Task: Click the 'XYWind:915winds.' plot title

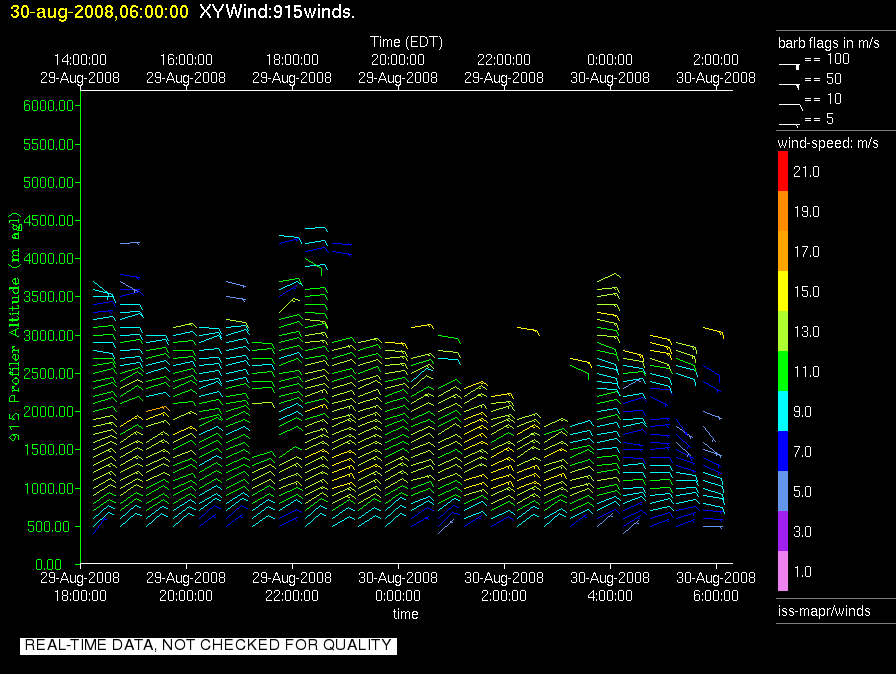Action: 277,12
